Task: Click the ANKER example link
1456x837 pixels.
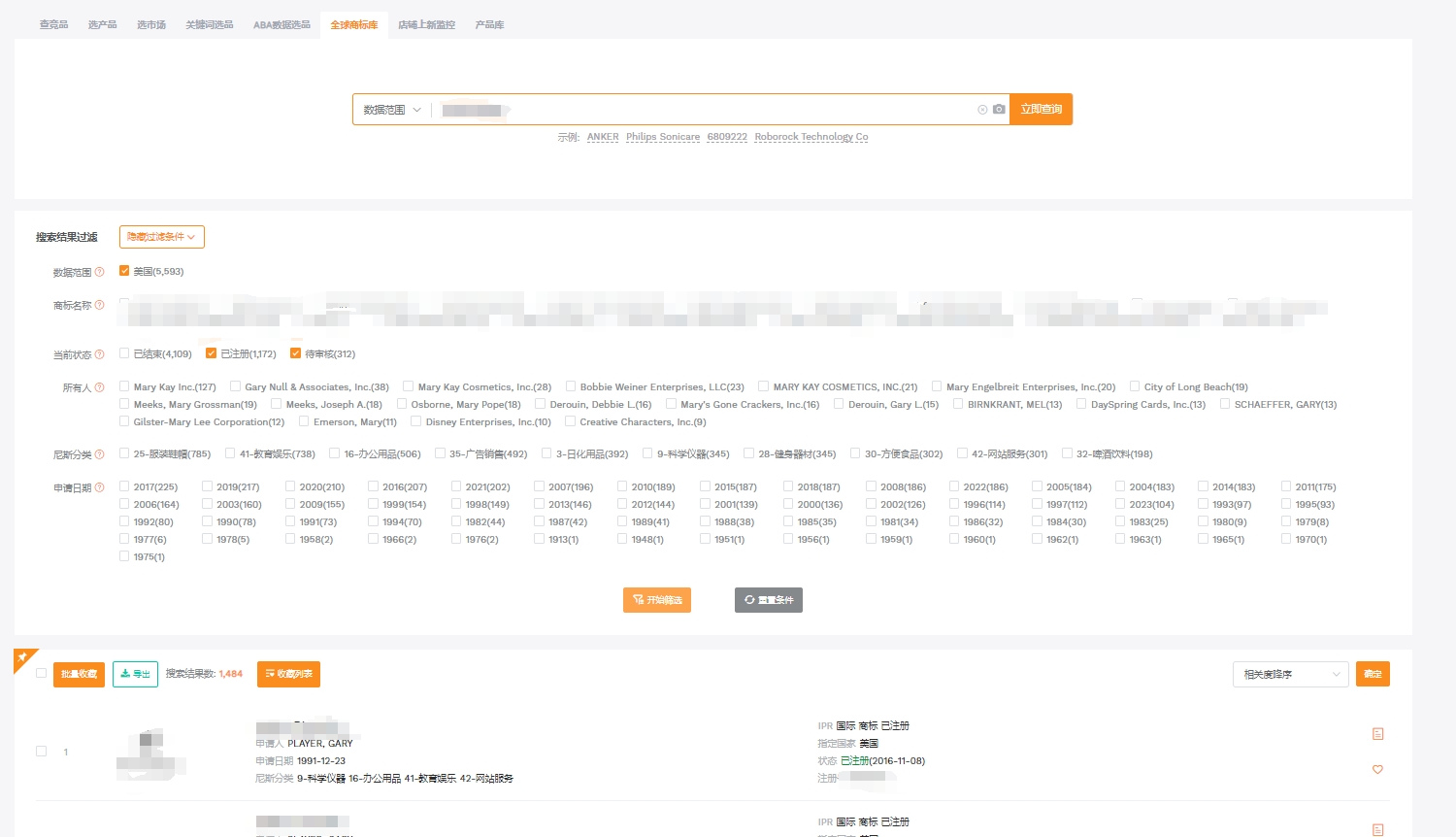Action: (x=603, y=137)
